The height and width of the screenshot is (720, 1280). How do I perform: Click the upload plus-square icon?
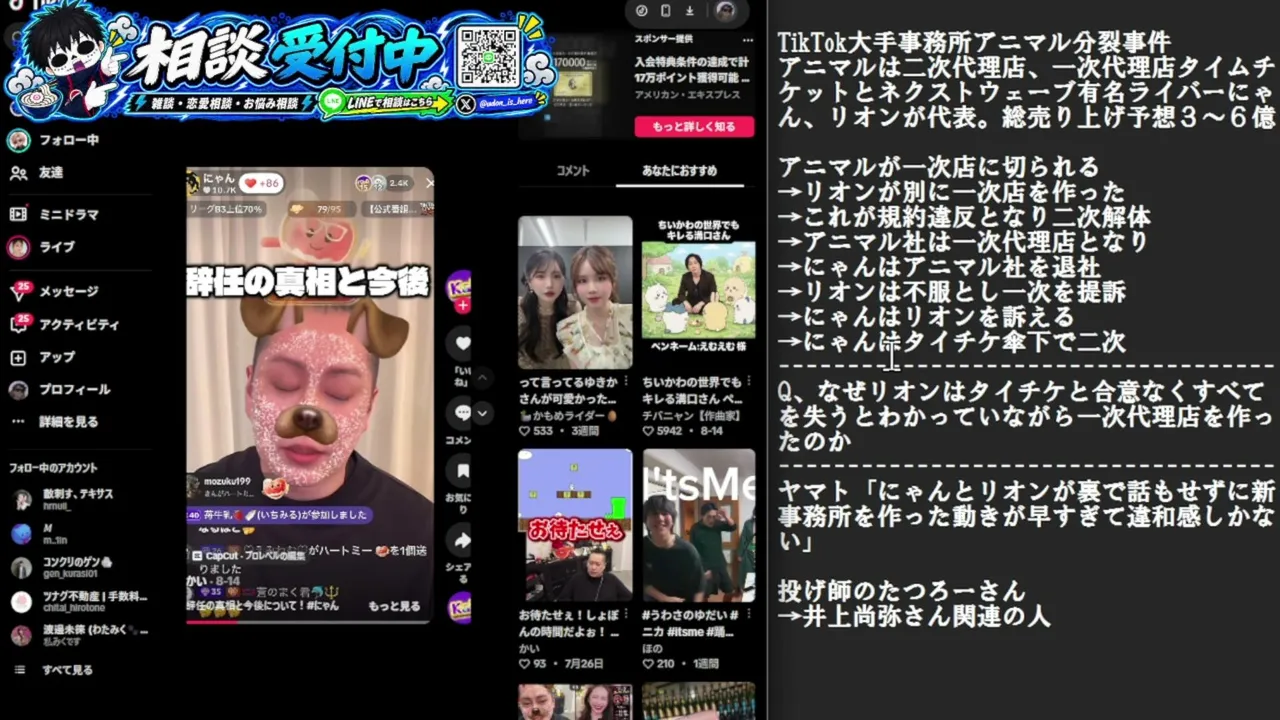click(18, 357)
